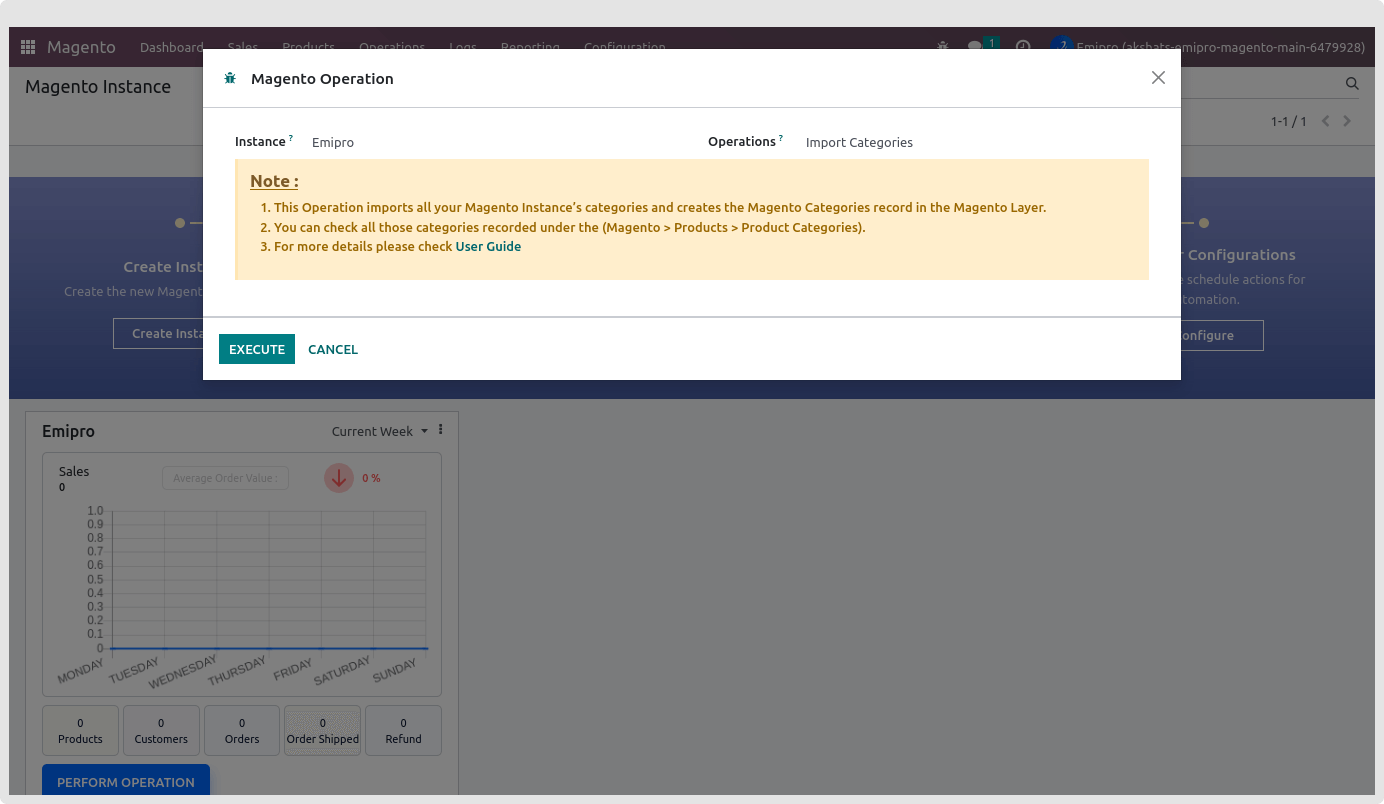Open the Current Week period dropdown
This screenshot has height=804, width=1384.
[380, 431]
